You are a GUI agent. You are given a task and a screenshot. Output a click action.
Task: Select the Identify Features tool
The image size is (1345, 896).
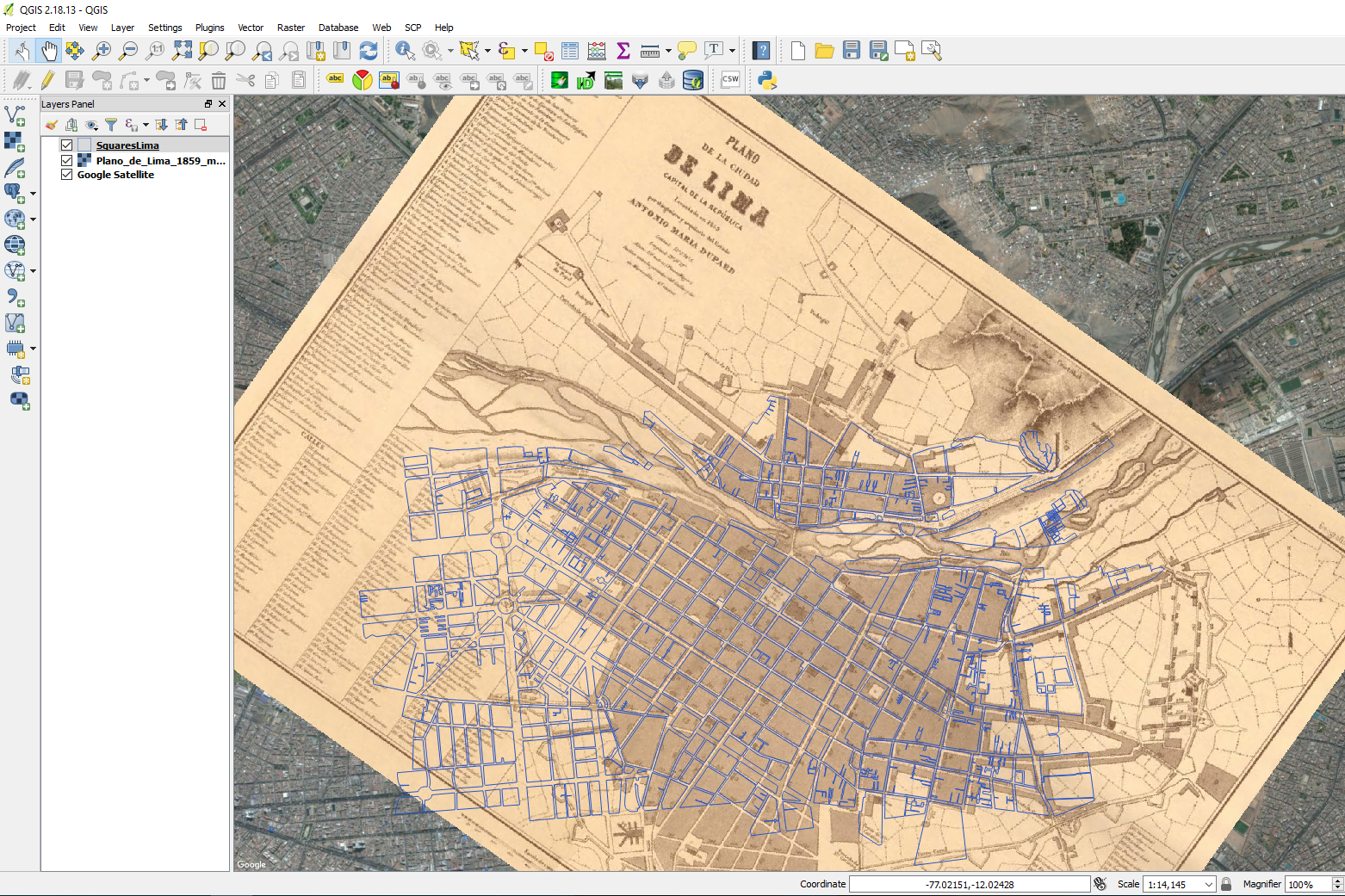(405, 51)
